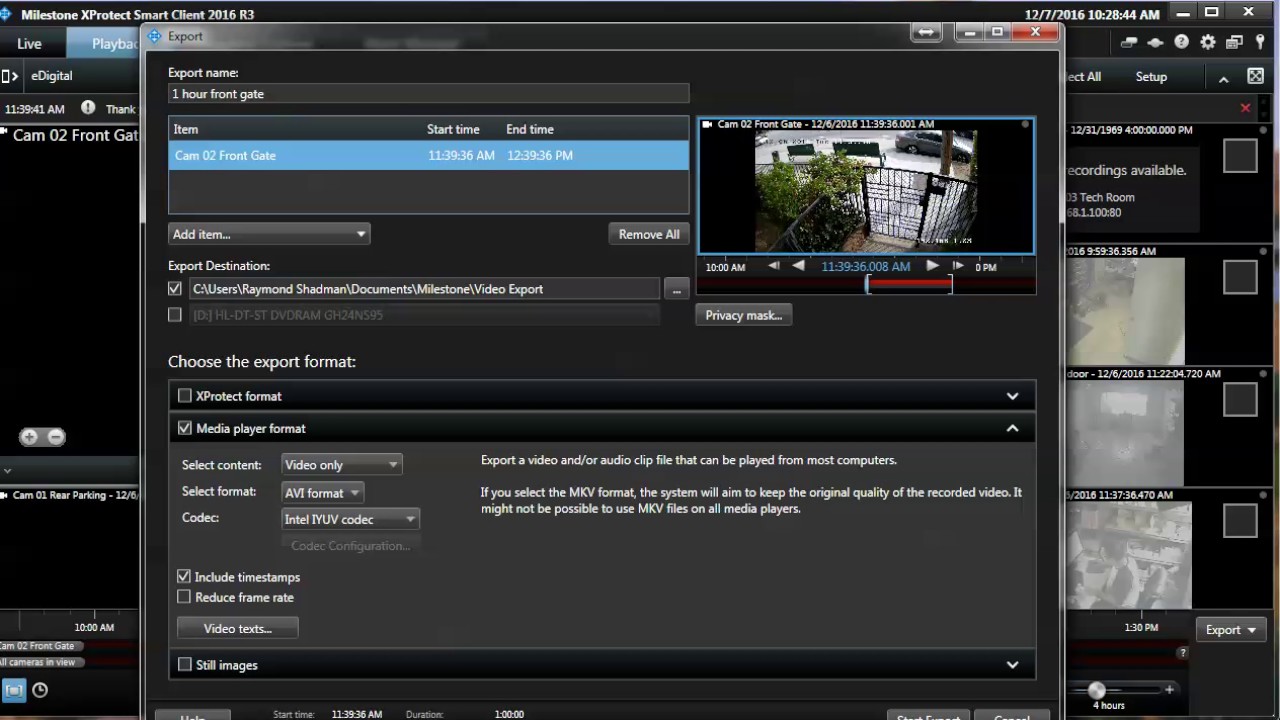Collapse the toolbar with the up chevron near Setup
Image resolution: width=1280 pixels, height=720 pixels.
pyautogui.click(x=1223, y=78)
